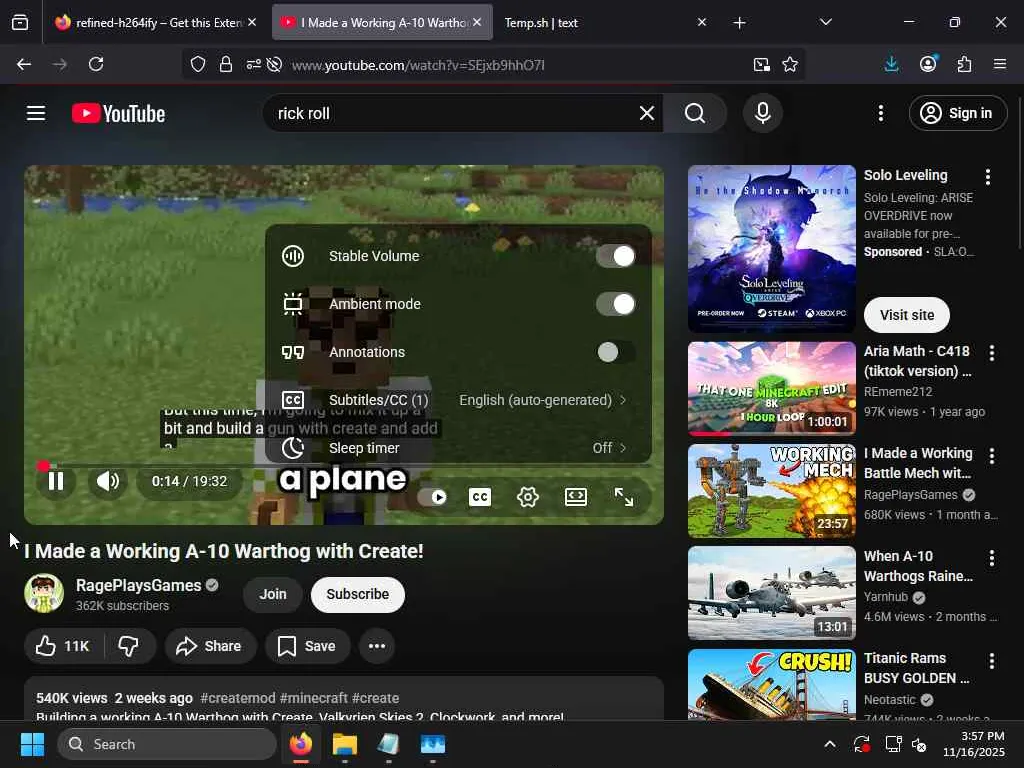1024x768 pixels.
Task: Enter full screen mode
Action: 624,498
